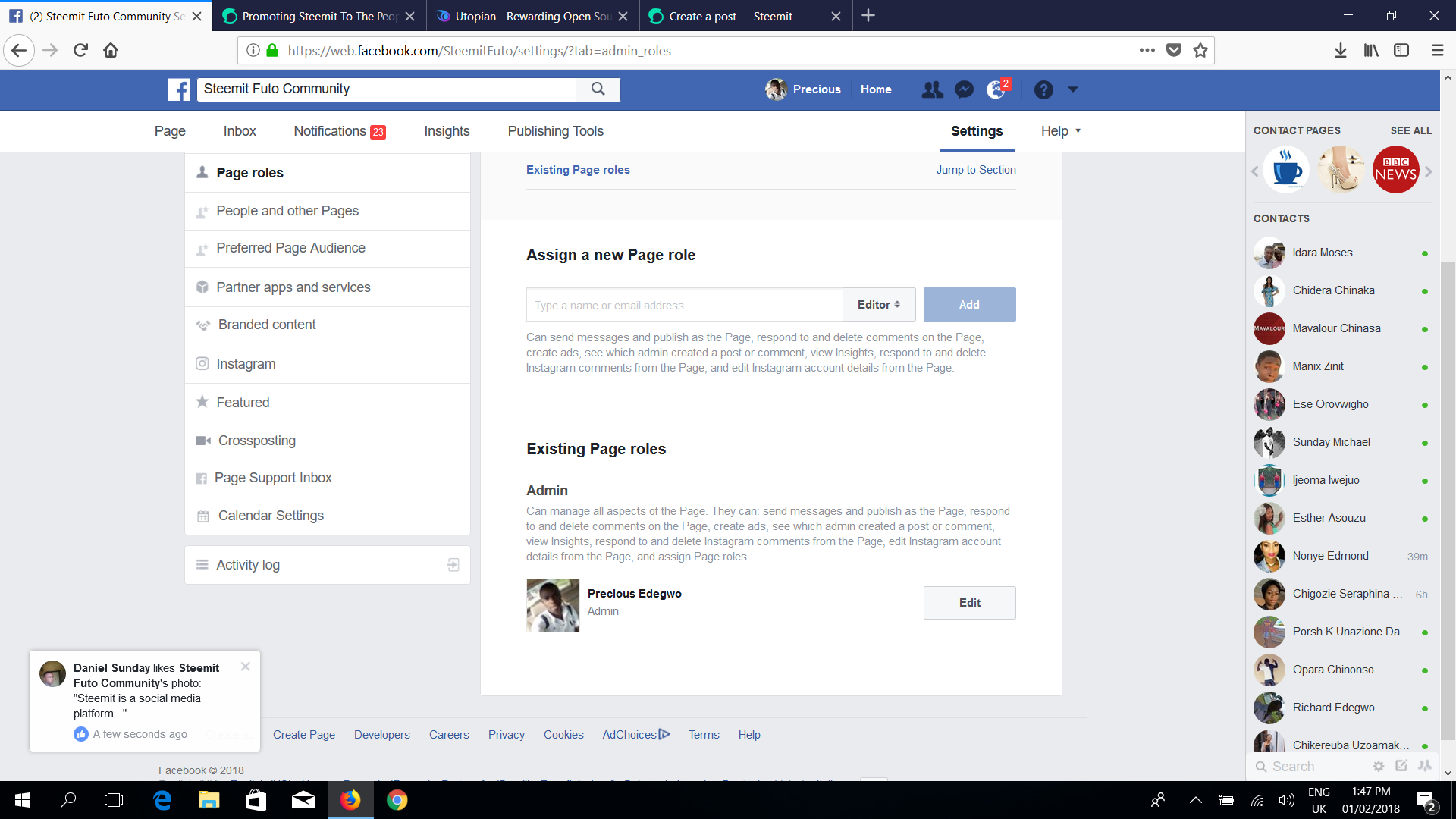Open the Page Support Inbox section

pos(275,477)
